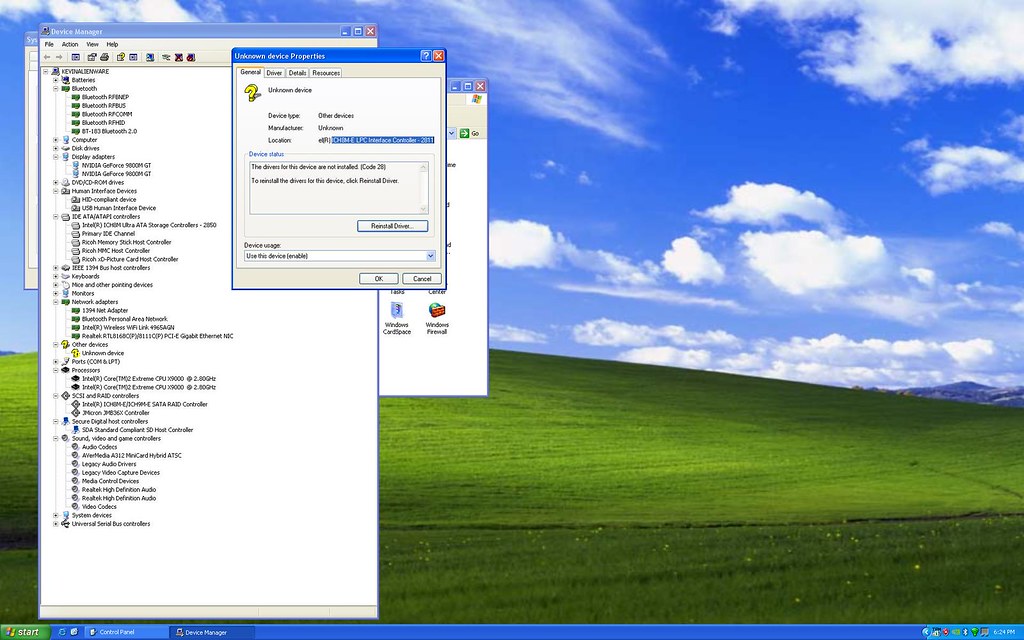
Task: Select JMicron JMB36X Controller
Action: [x=116, y=413]
